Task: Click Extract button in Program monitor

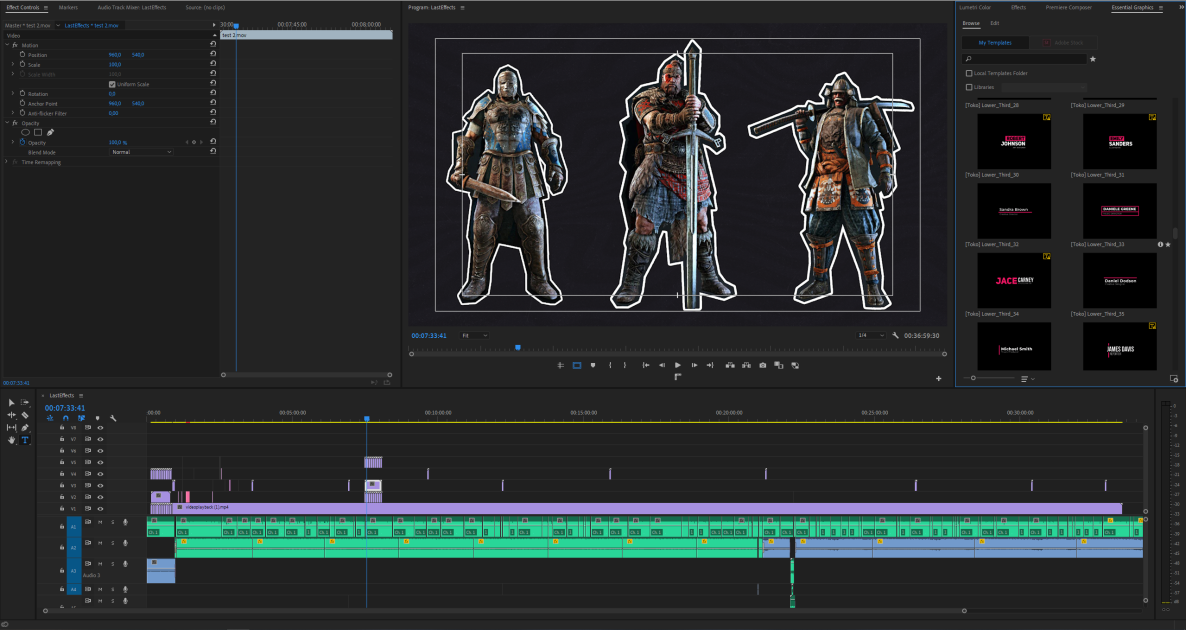Action: pyautogui.click(x=747, y=365)
